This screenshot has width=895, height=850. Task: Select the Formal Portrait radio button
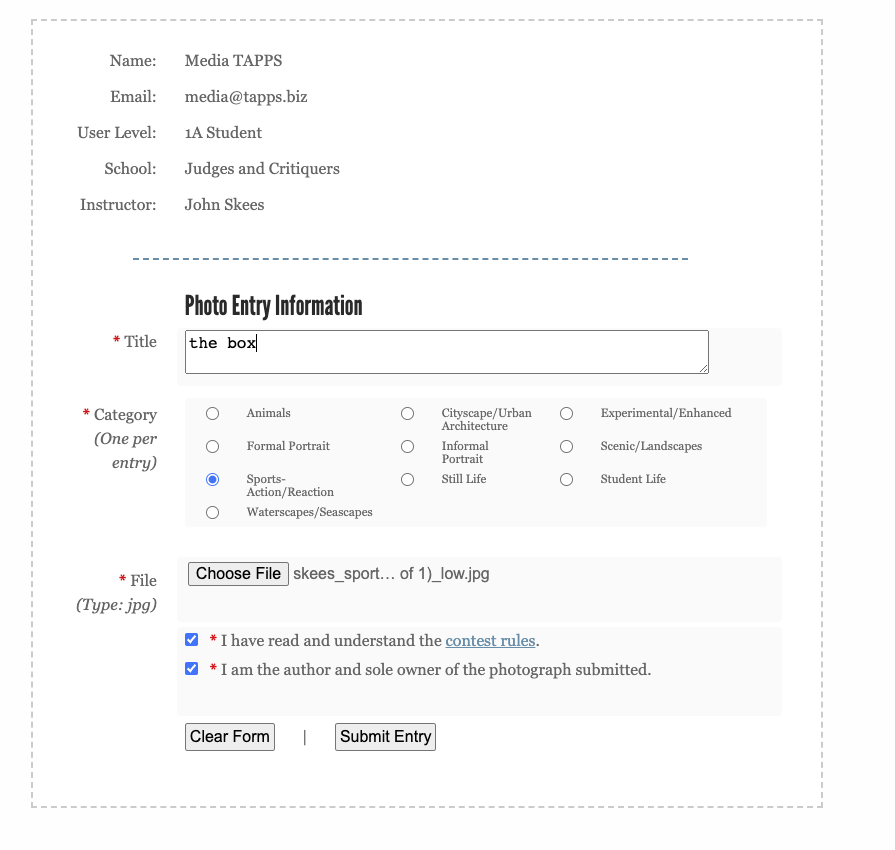(x=212, y=446)
